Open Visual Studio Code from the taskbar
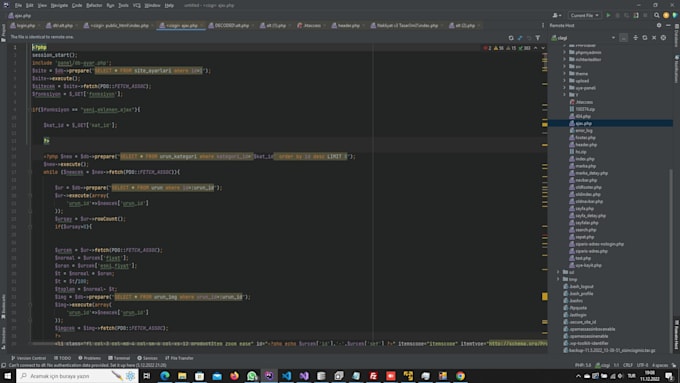The image size is (680, 383). click(286, 376)
